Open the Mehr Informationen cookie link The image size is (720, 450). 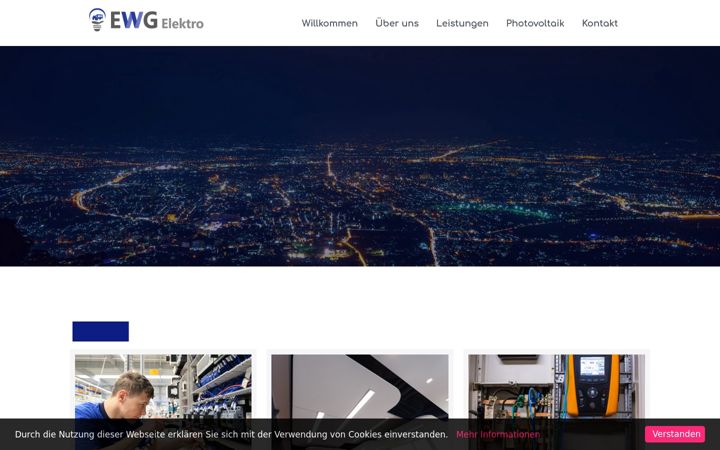coord(498,434)
